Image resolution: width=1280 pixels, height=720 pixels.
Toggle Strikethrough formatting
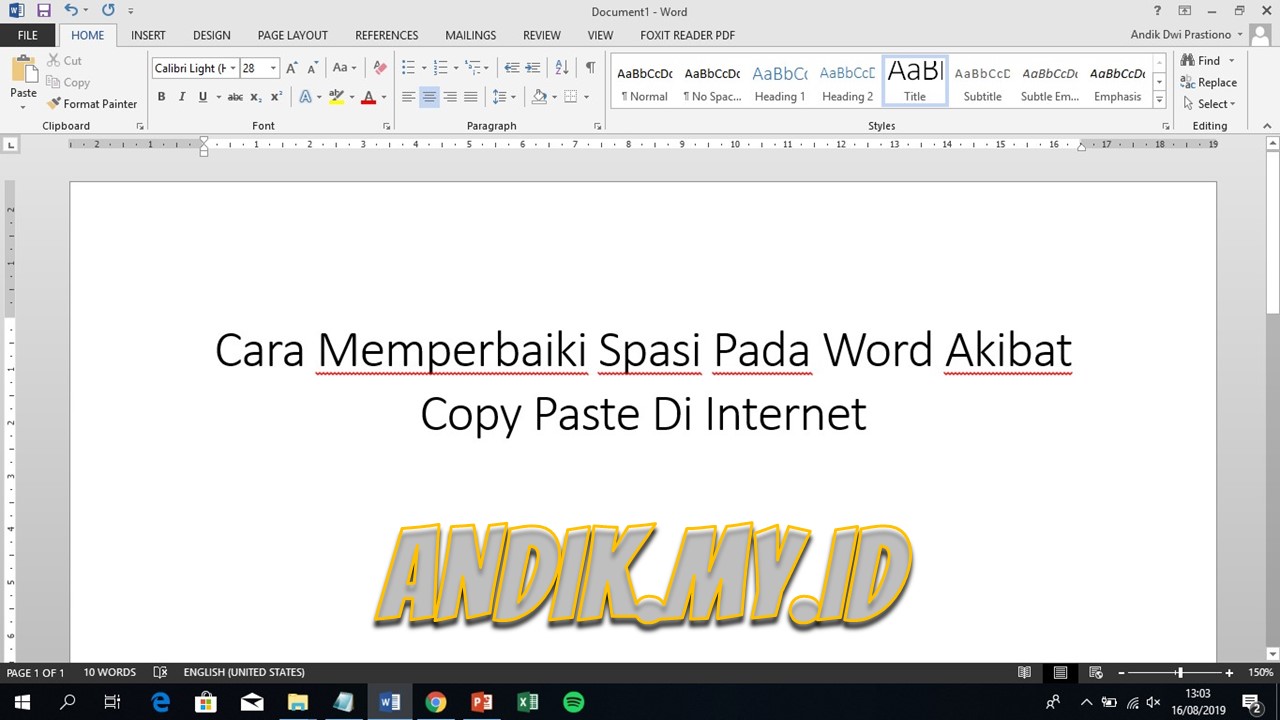235,97
